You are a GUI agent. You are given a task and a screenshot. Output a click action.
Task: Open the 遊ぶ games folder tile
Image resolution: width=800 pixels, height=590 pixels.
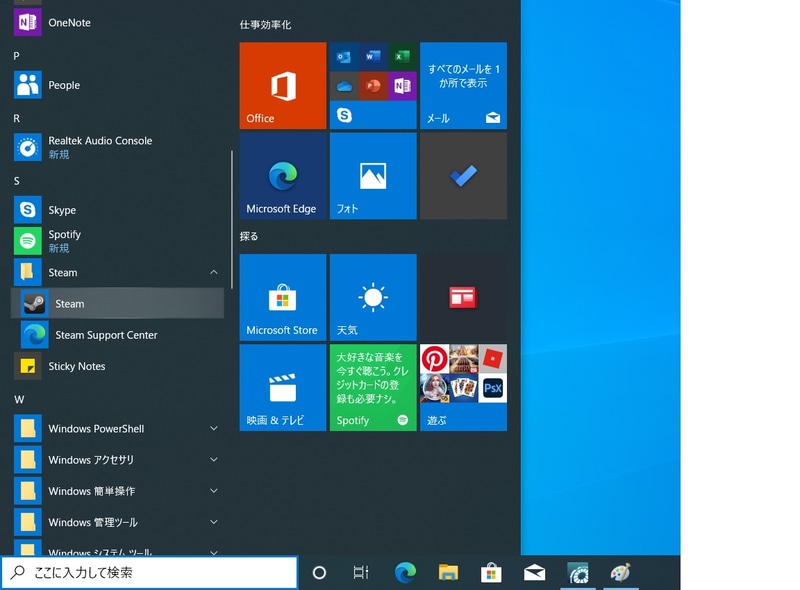pyautogui.click(x=463, y=387)
